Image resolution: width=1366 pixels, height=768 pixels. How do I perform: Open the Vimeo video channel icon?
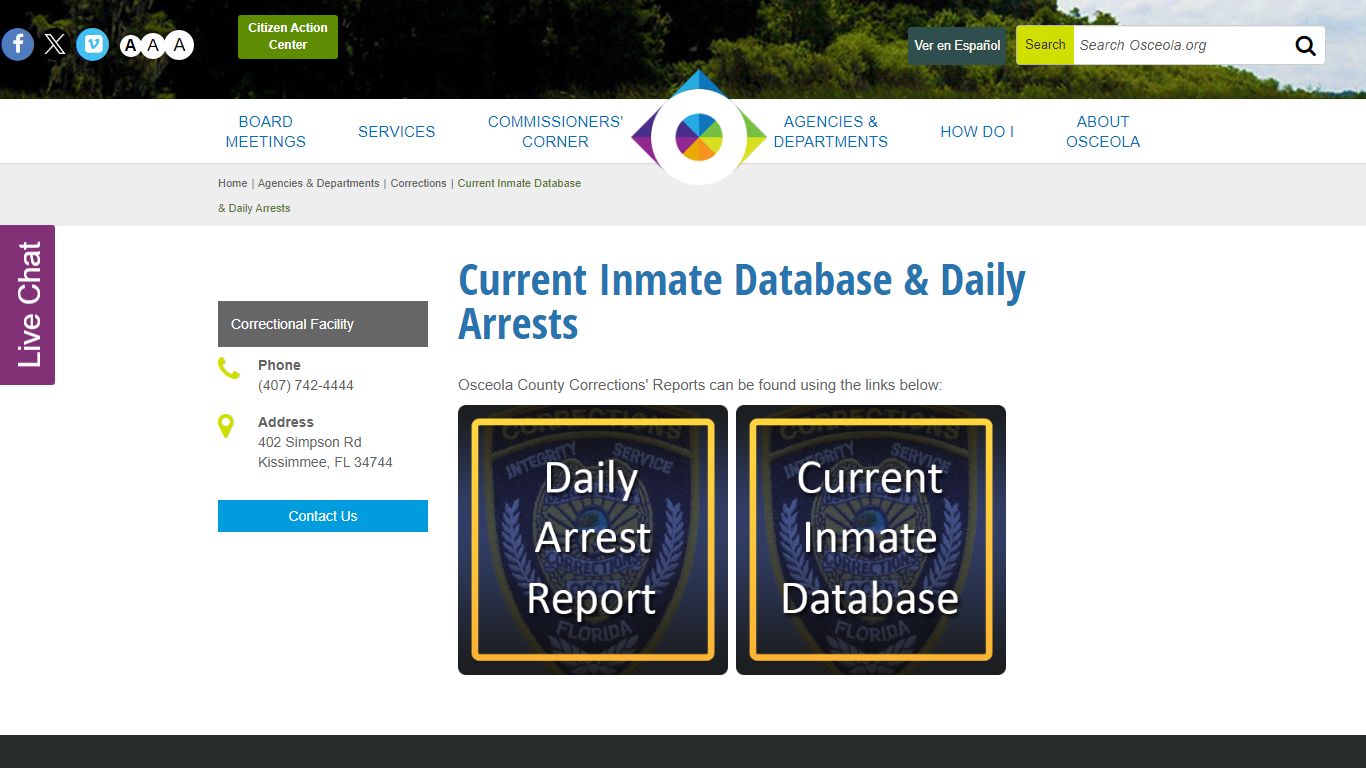click(92, 44)
